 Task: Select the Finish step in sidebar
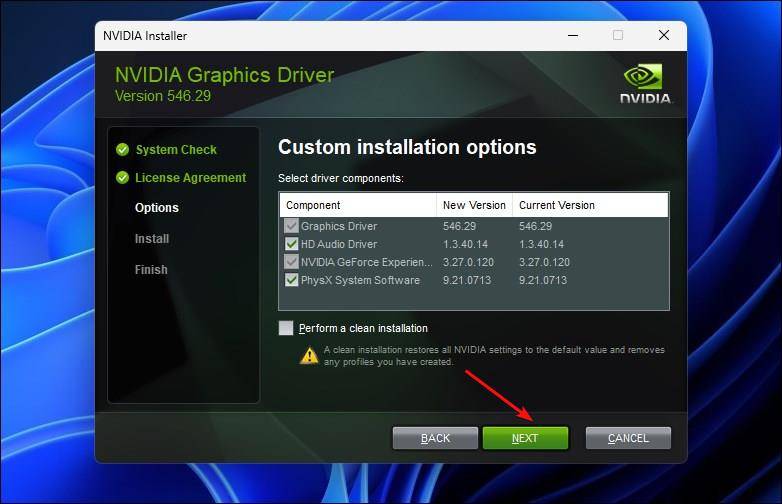pos(151,270)
